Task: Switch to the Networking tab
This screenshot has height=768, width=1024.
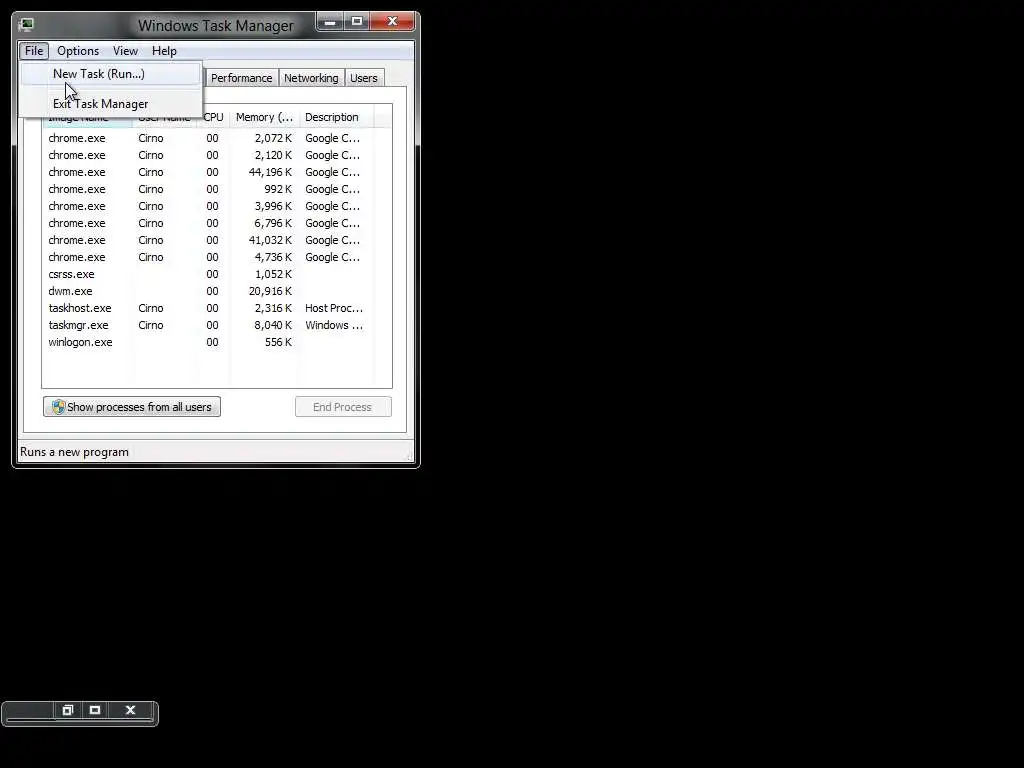Action: (311, 78)
